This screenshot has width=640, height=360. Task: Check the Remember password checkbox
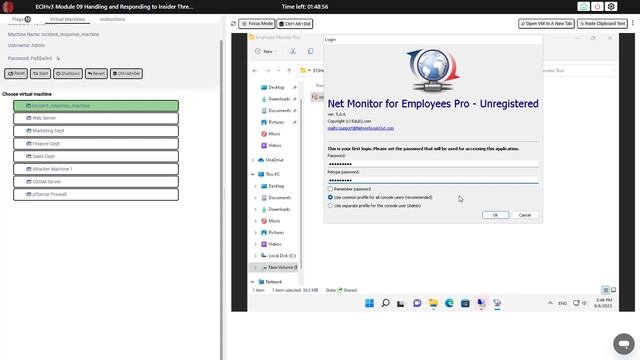pos(330,189)
